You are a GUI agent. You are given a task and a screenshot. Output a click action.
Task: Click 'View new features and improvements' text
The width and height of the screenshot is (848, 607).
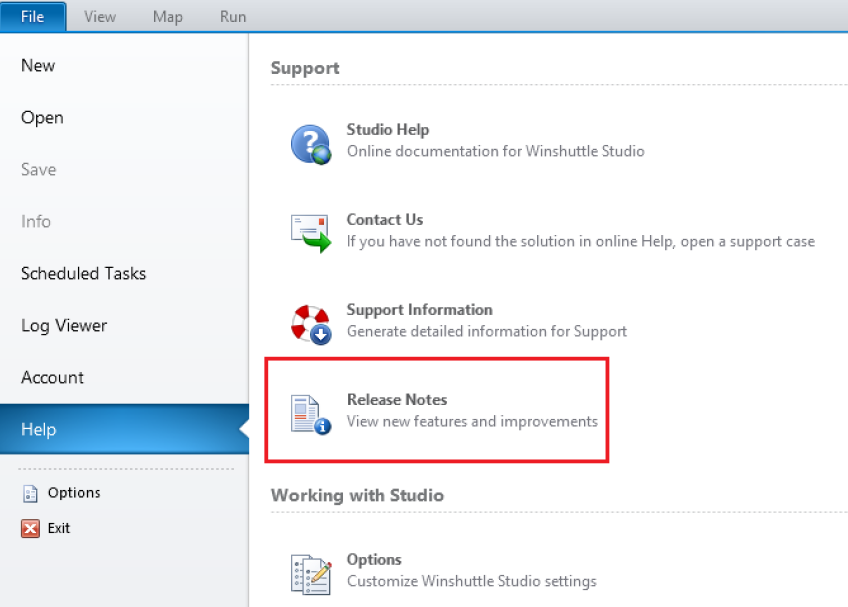tap(472, 421)
